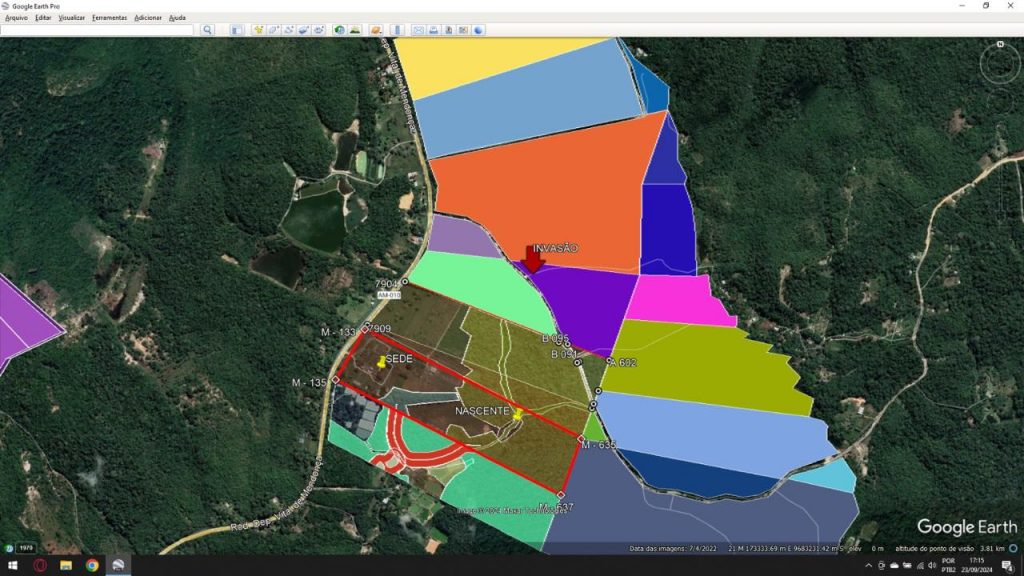Open the planet switcher dropdown

pyautogui.click(x=376, y=30)
